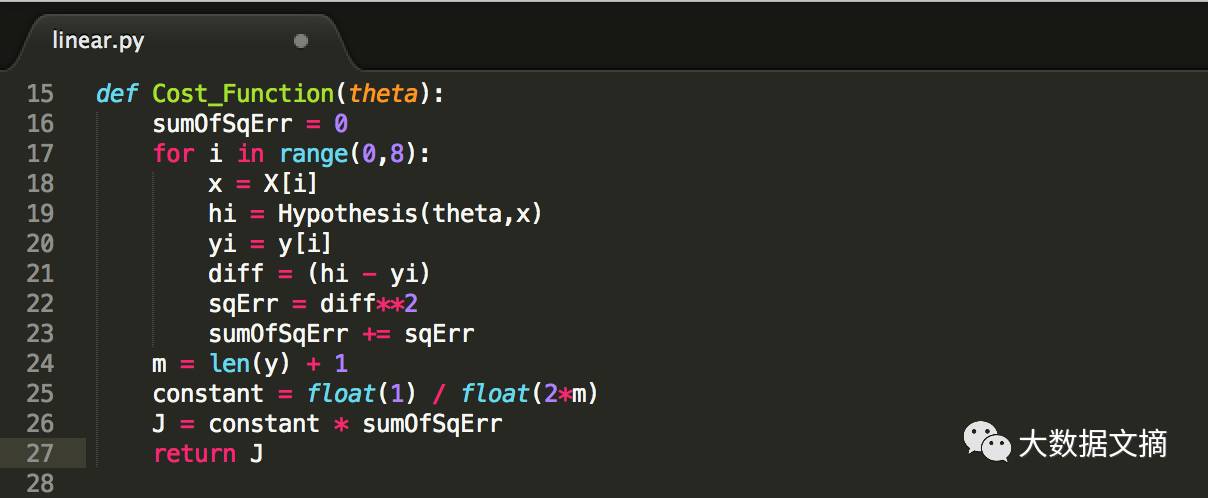Click line number 24 in the gutter
The image size is (1208, 498).
(40, 364)
